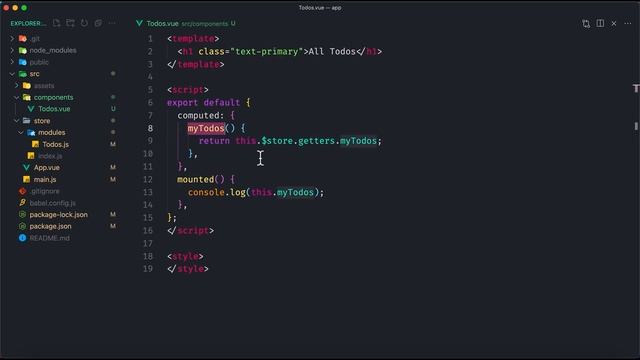Click the public folder icon
The image size is (640, 360).
23,62
